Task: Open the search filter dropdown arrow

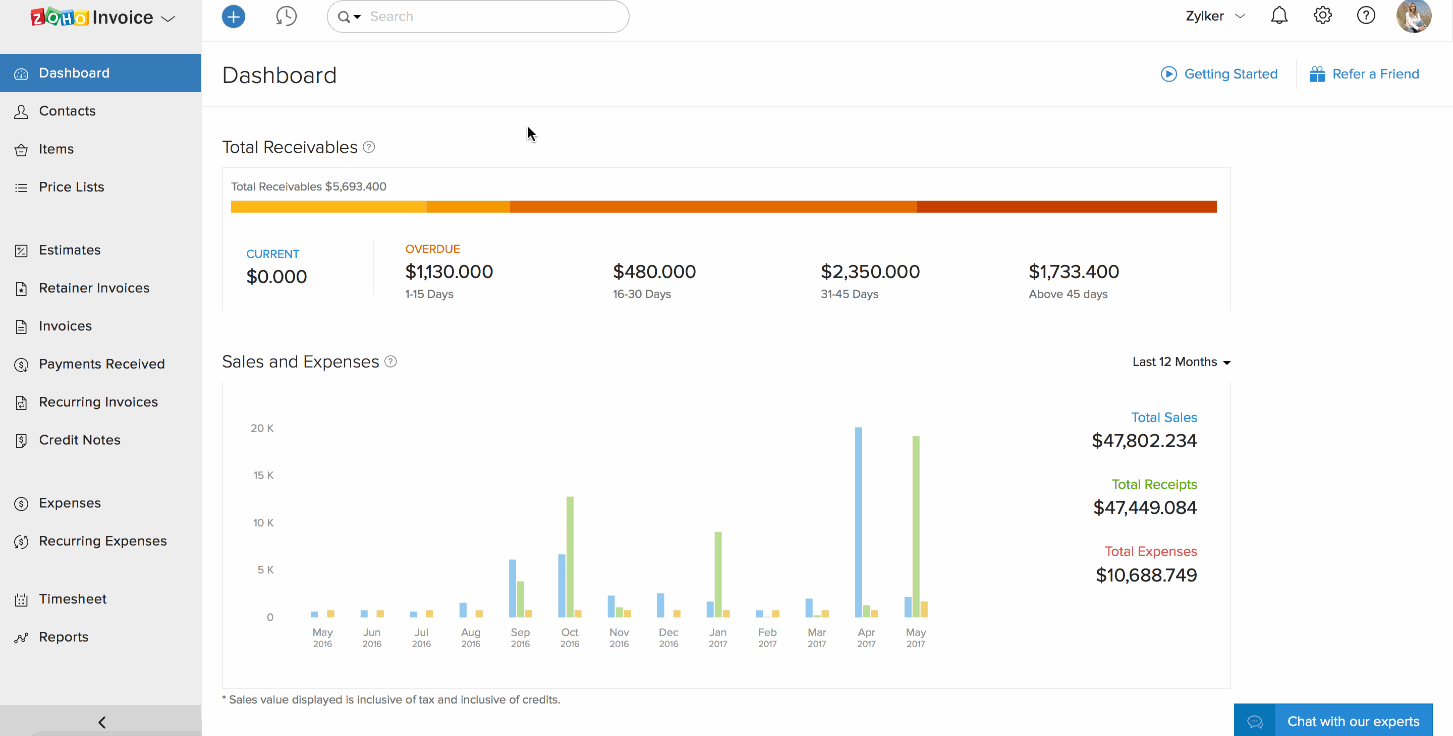Action: [x=350, y=17]
